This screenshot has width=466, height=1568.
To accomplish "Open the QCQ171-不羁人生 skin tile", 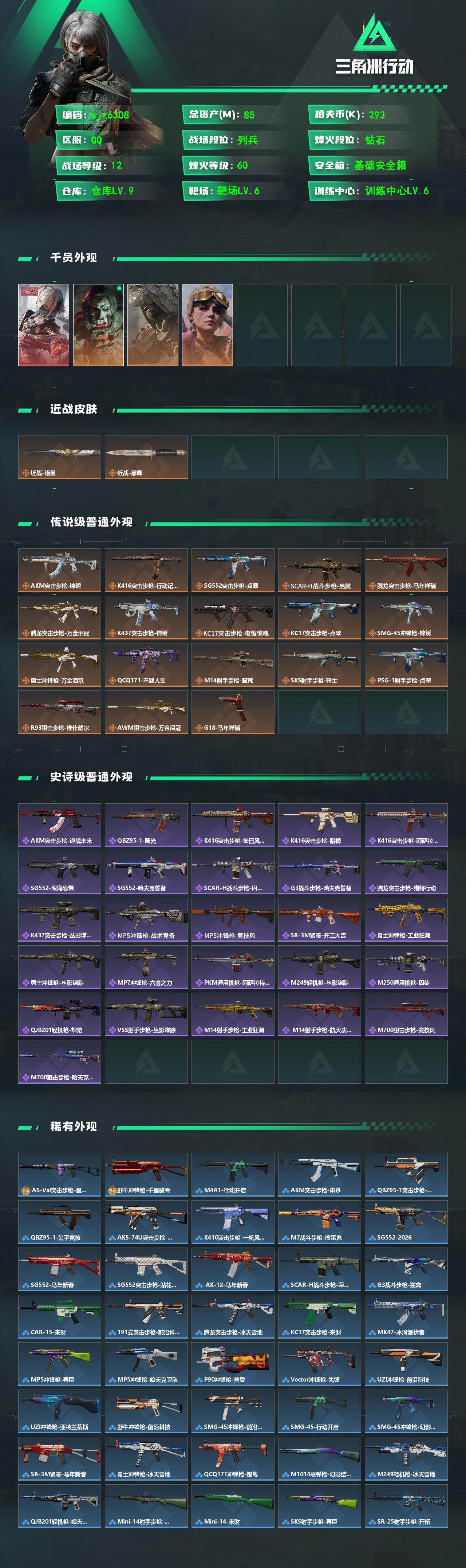I will (146, 665).
